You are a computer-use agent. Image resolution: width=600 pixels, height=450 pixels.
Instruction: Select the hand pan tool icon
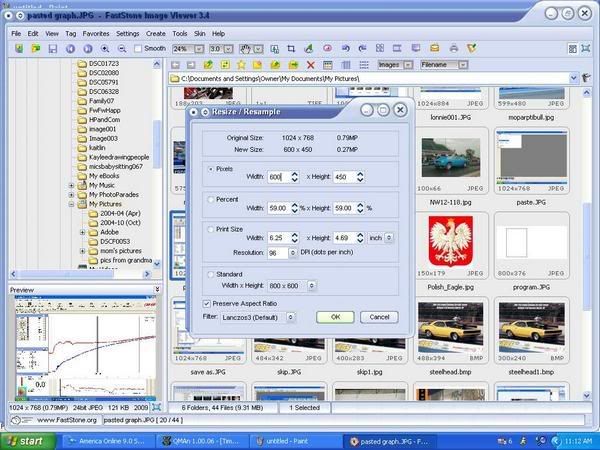(245, 49)
